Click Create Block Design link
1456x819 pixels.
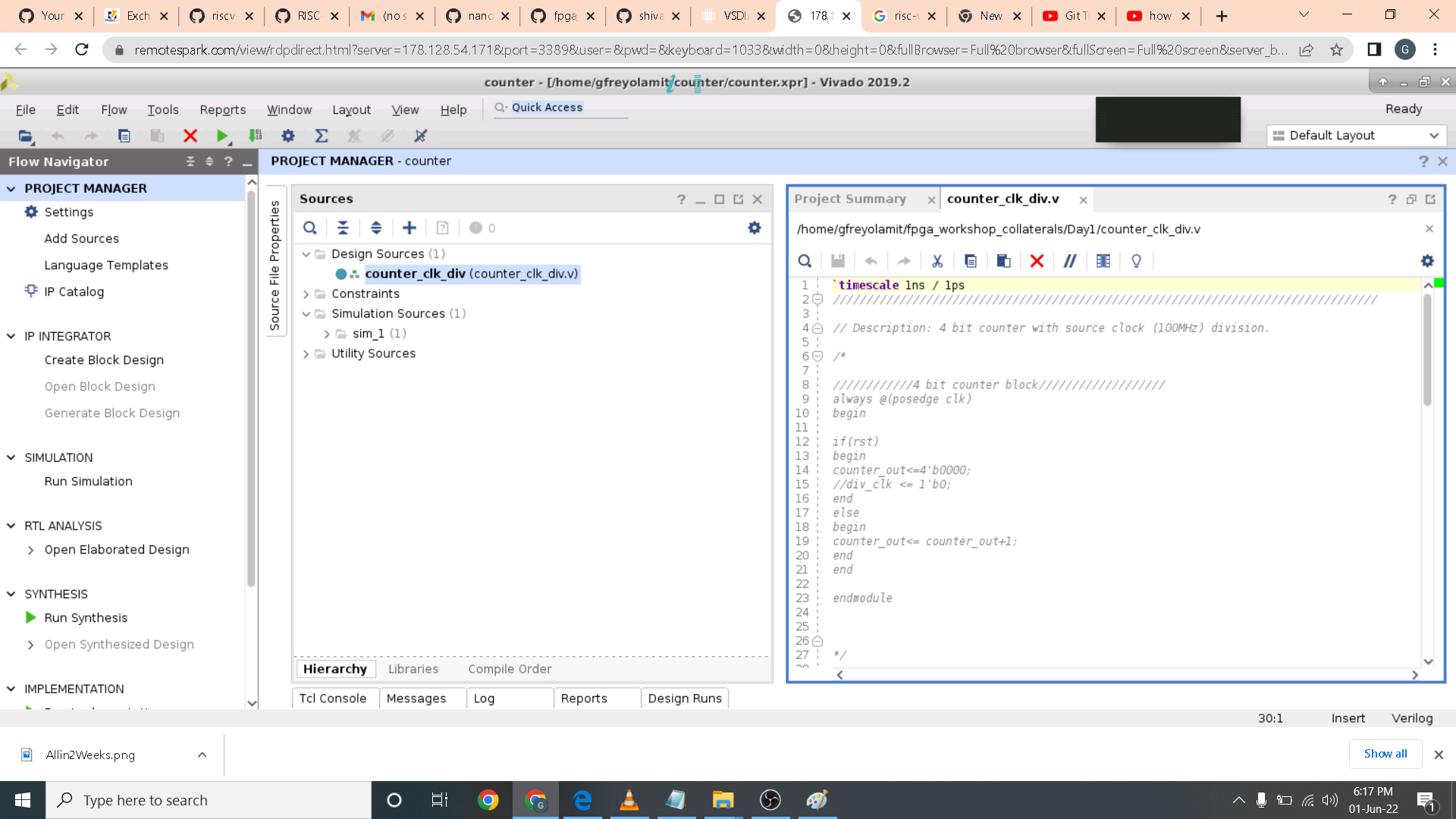(104, 360)
